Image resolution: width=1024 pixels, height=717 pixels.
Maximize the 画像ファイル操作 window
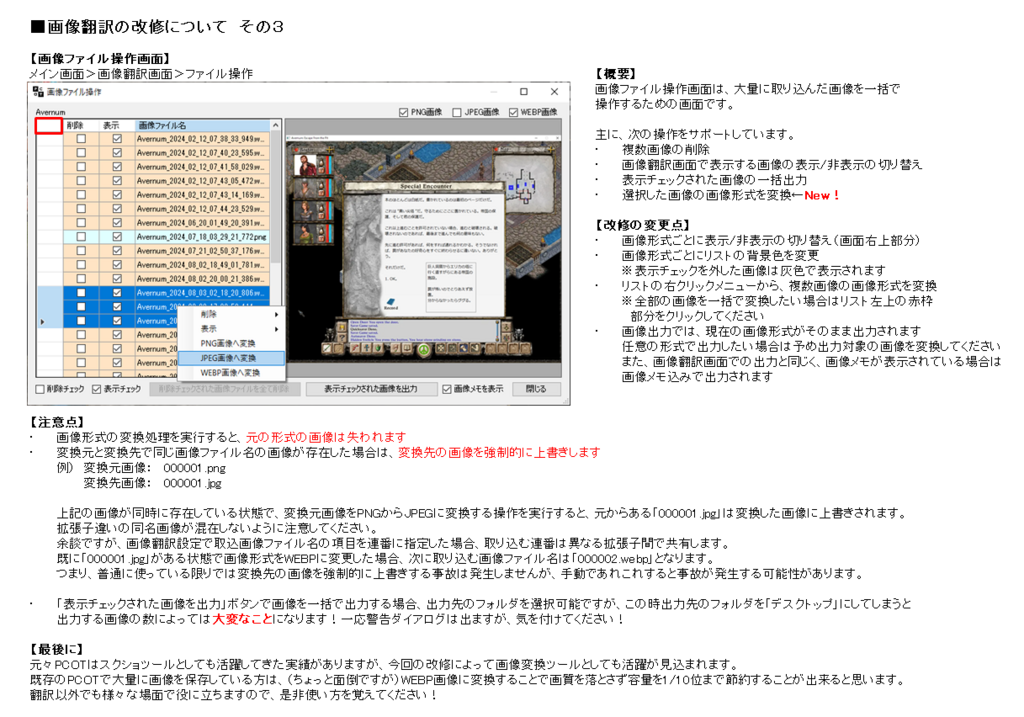coord(524,91)
